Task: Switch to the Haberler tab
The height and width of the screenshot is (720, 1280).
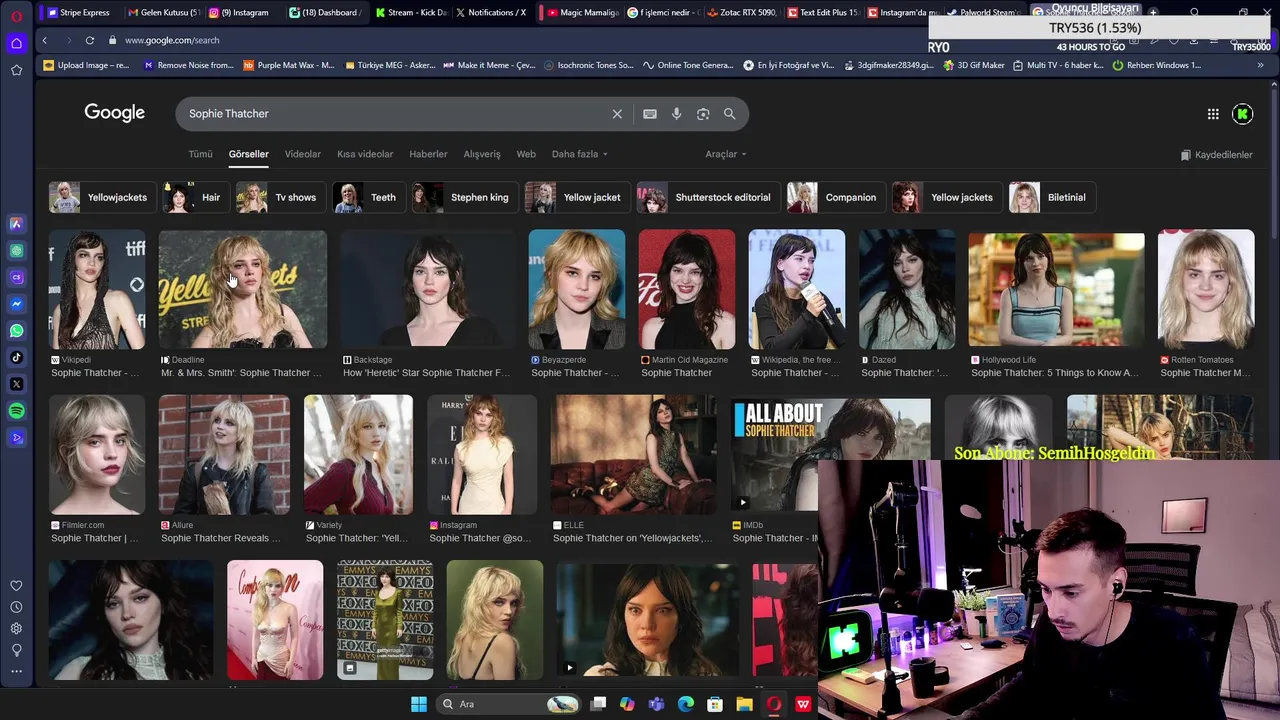Action: point(428,154)
